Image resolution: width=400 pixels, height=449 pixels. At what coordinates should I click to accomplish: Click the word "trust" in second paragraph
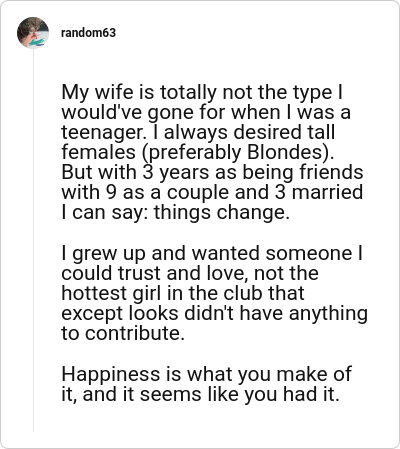point(139,273)
